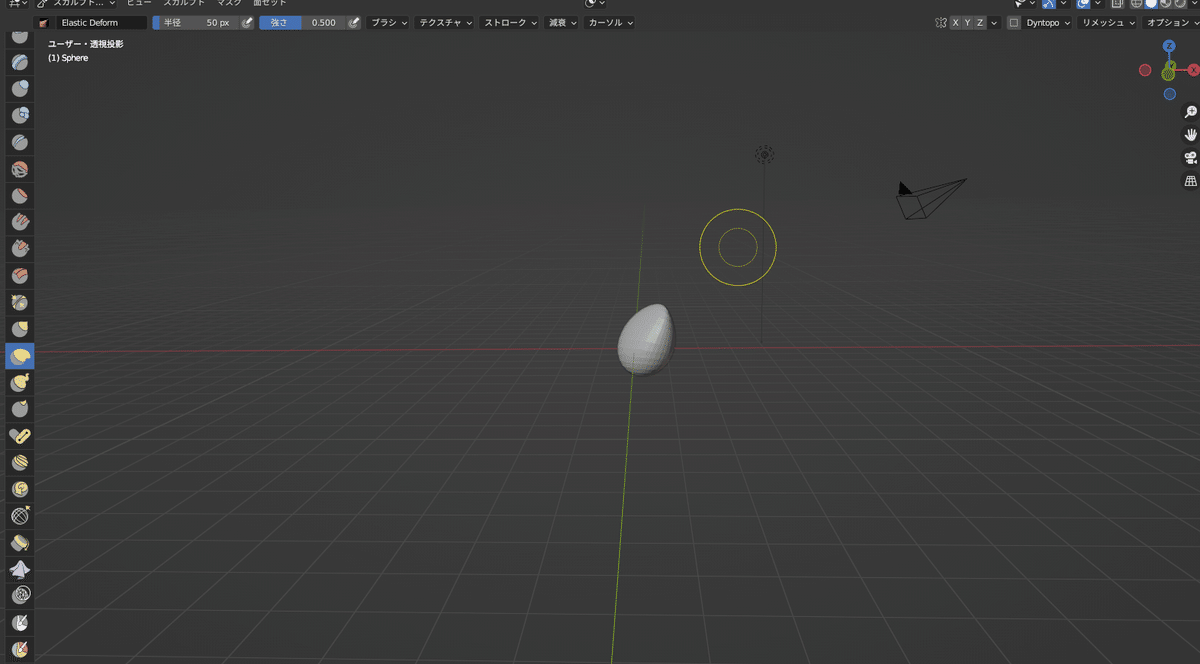Image resolution: width=1200 pixels, height=664 pixels.
Task: Select the Slide Relax brush
Action: point(20,516)
